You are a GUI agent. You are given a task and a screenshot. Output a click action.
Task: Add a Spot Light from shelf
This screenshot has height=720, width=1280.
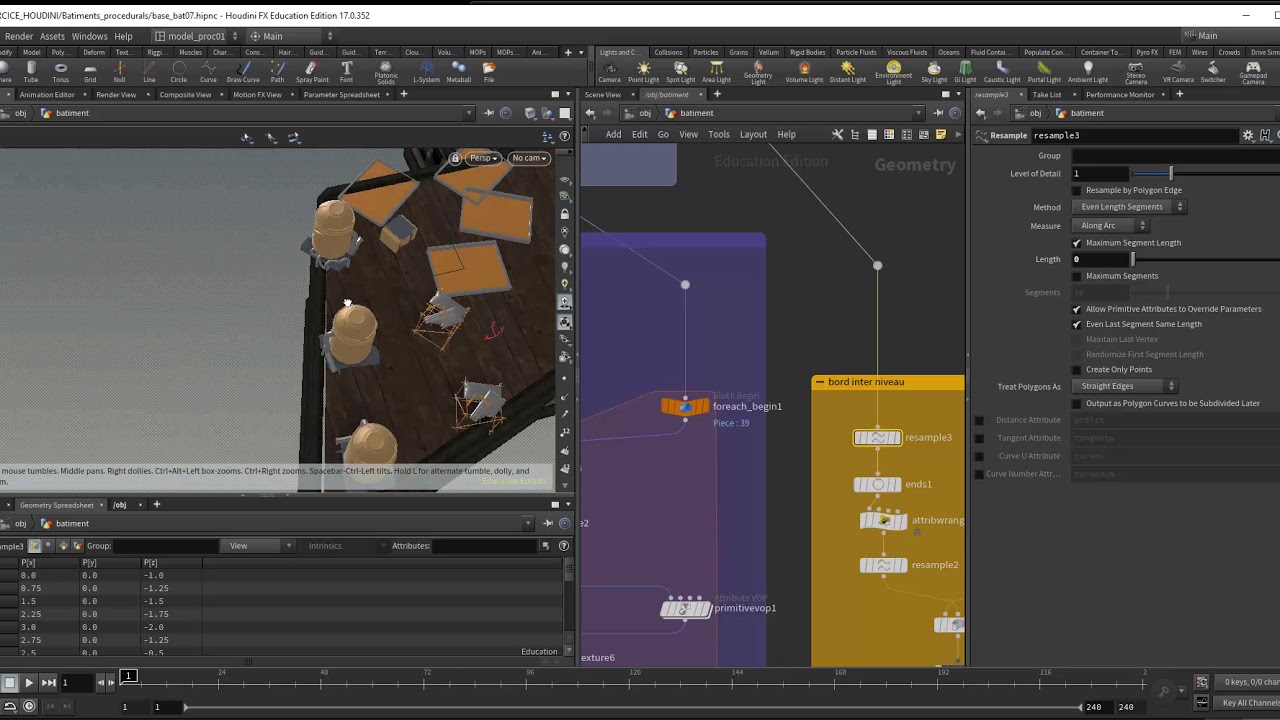680,72
